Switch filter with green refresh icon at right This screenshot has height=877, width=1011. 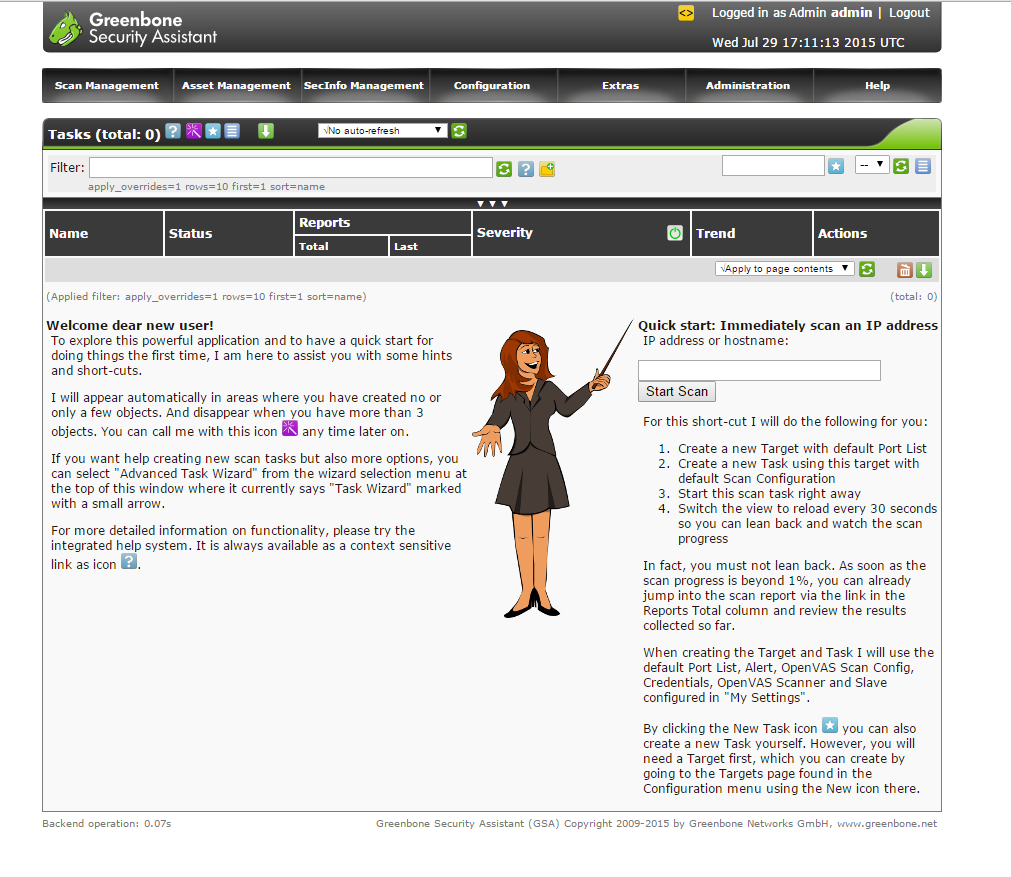coord(901,166)
